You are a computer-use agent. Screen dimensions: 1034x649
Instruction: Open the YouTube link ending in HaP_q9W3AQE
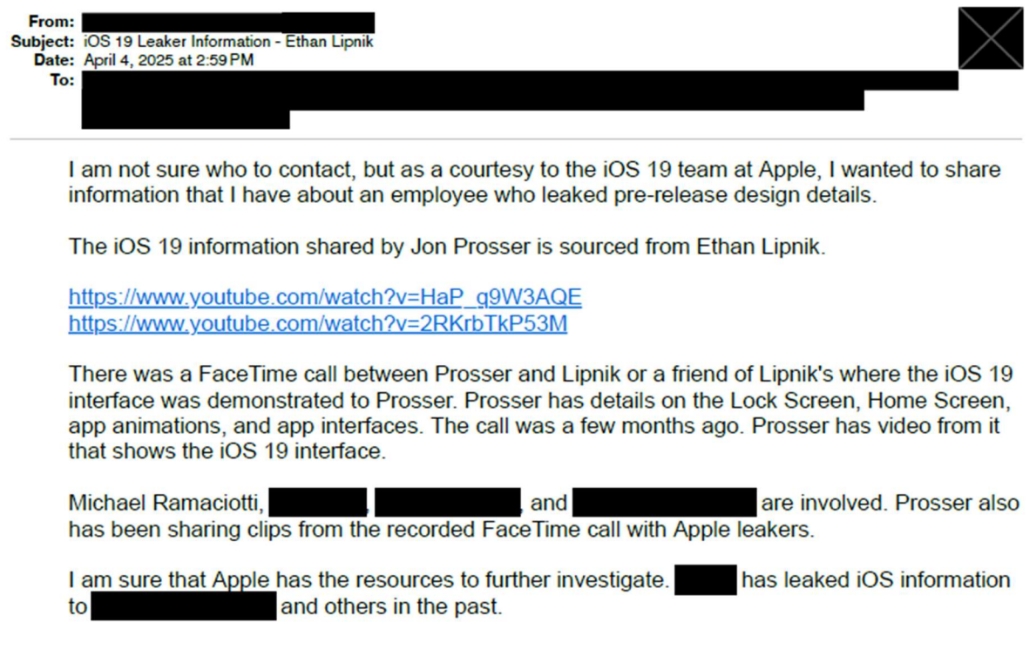(x=325, y=297)
